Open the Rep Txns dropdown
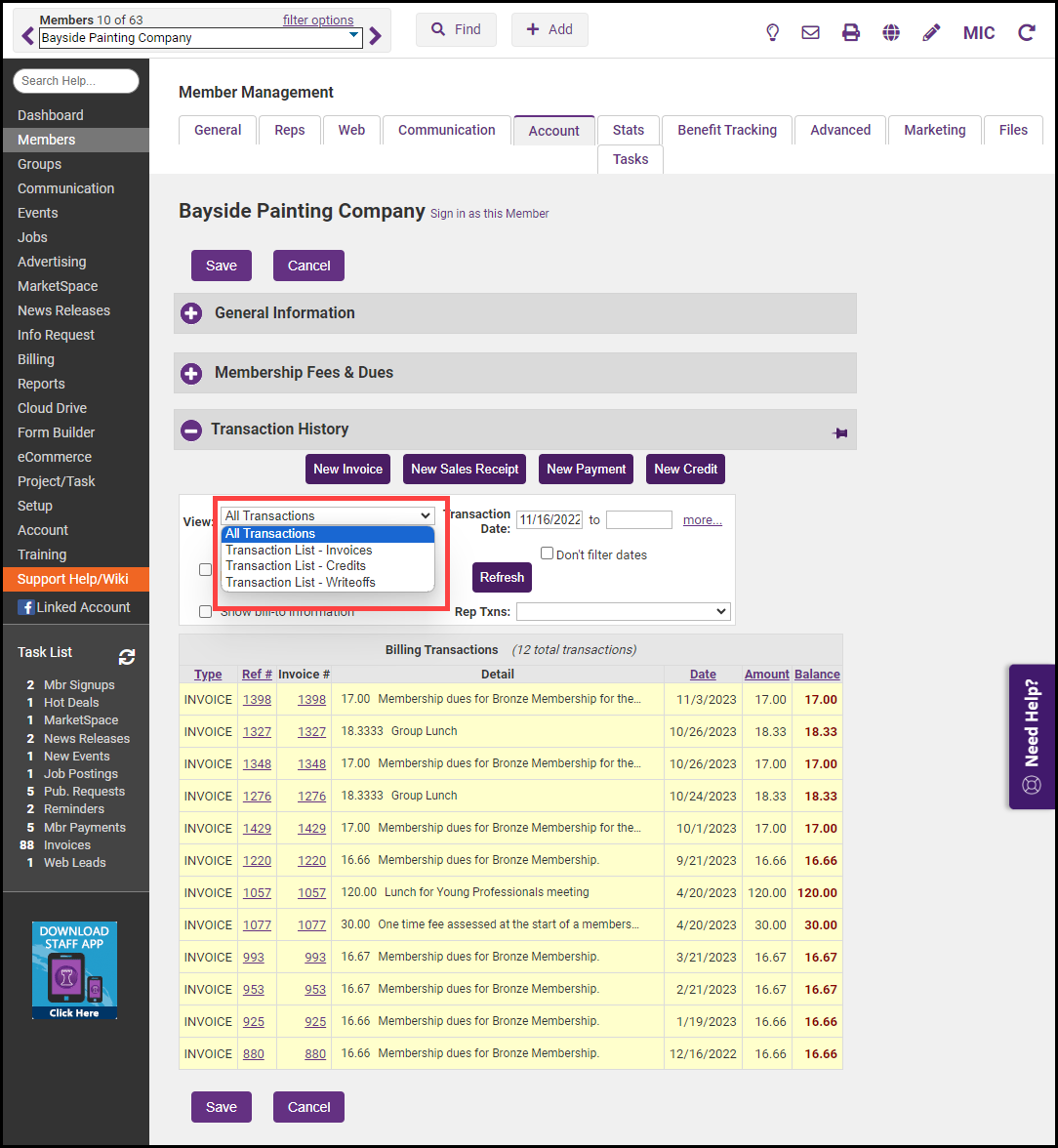1058x1148 pixels. 623,611
